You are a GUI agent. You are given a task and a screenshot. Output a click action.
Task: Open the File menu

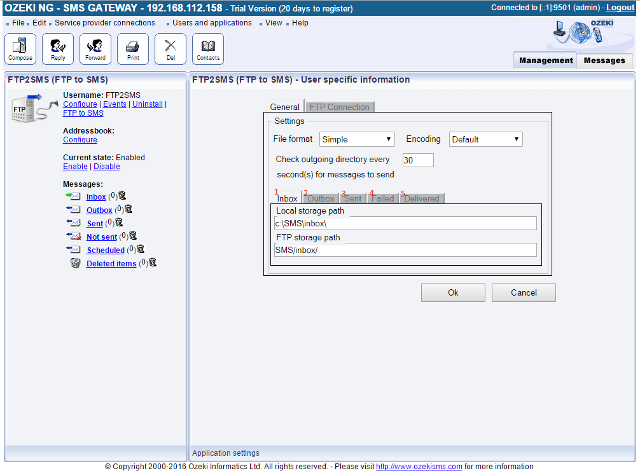pos(18,23)
